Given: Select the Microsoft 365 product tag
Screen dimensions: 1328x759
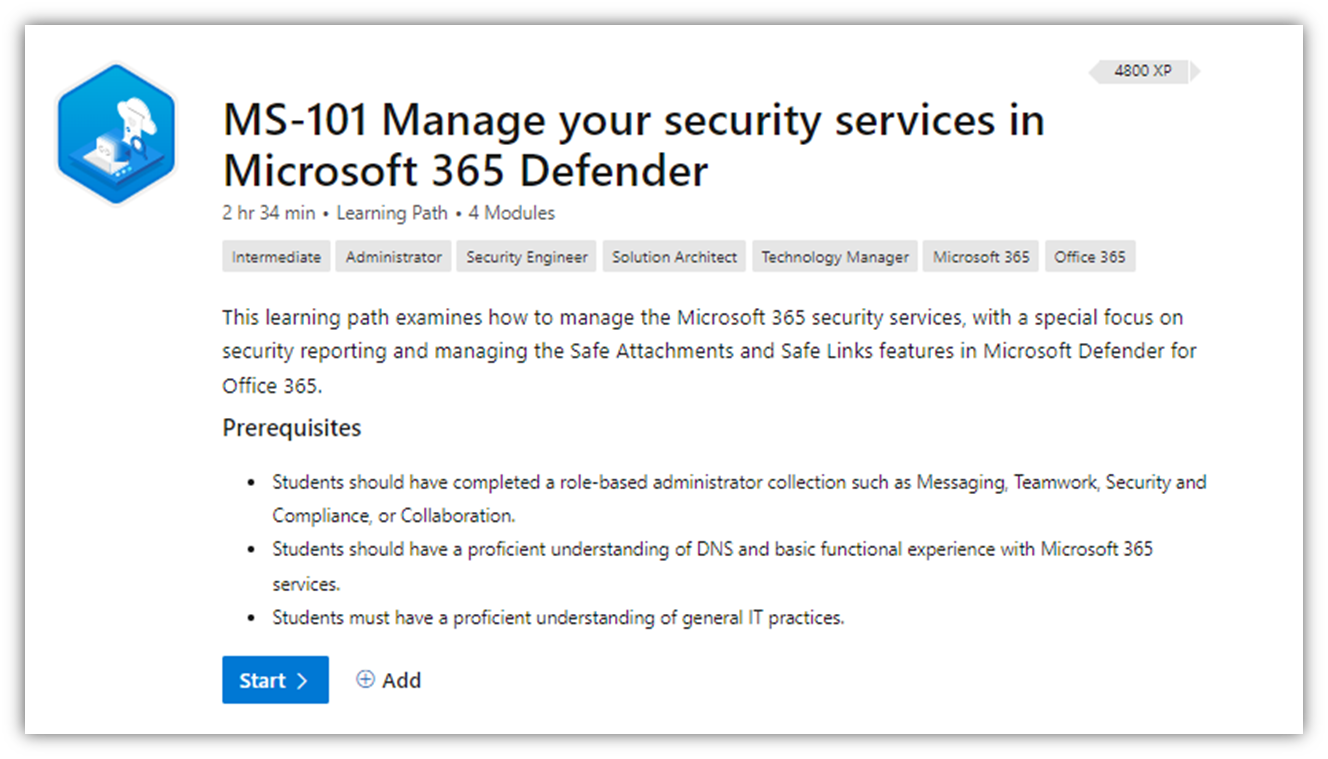Looking at the screenshot, I should tap(980, 256).
